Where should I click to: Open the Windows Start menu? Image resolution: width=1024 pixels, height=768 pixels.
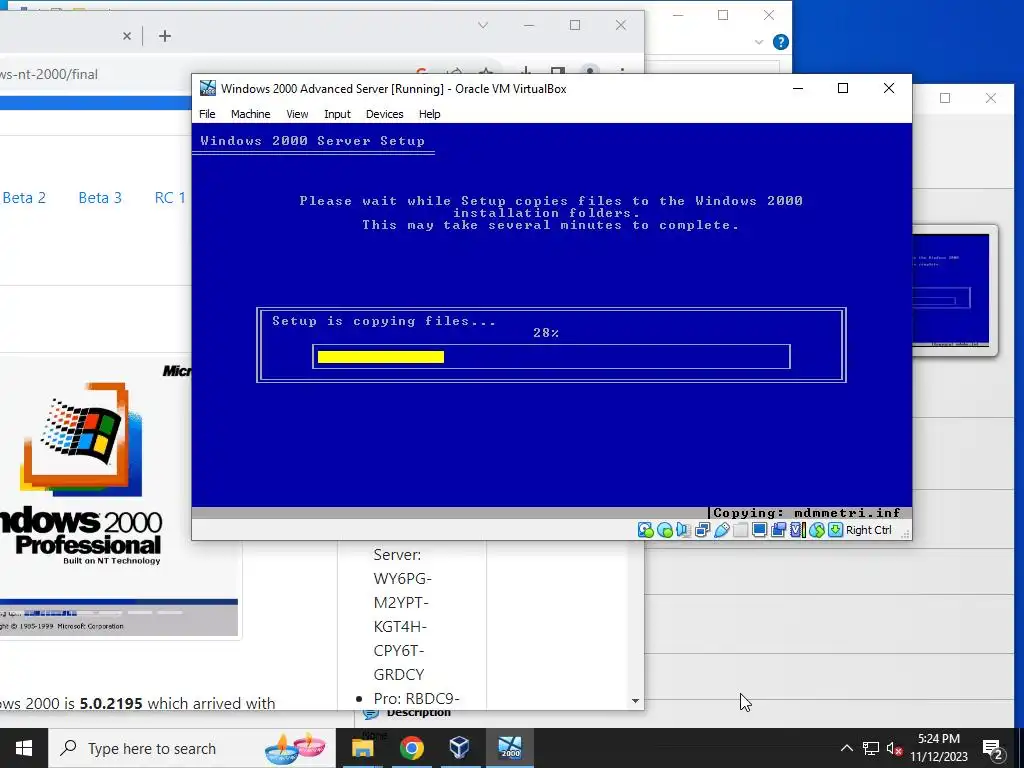click(24, 748)
